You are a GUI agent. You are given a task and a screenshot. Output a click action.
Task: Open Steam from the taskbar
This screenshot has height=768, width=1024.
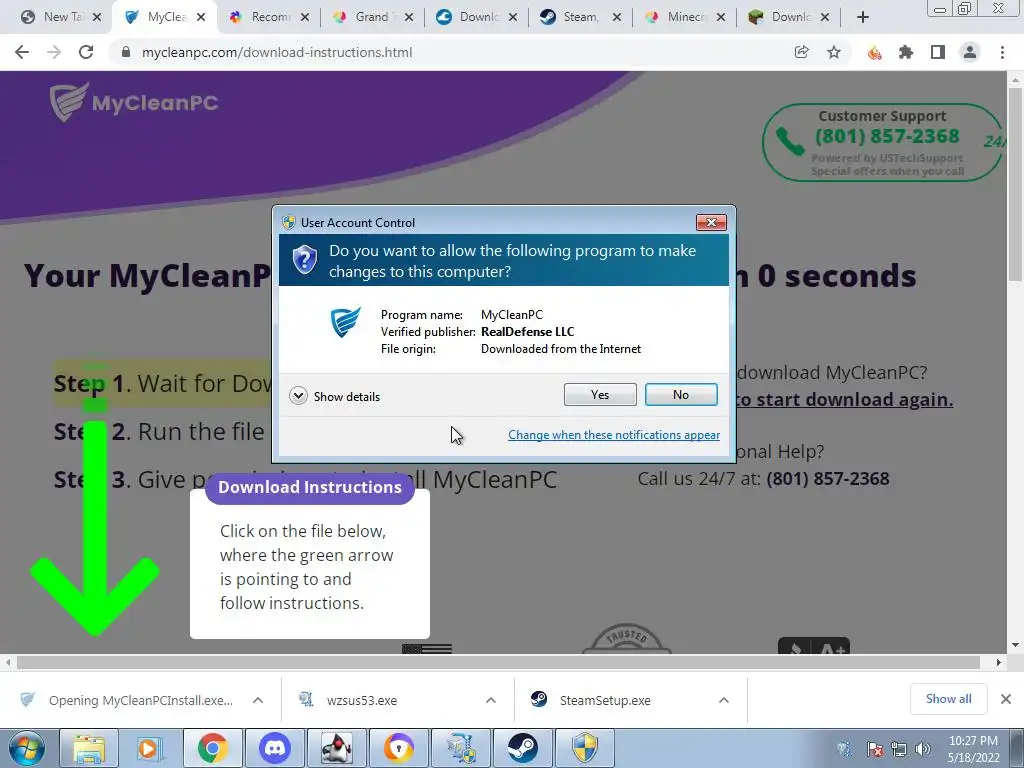(522, 748)
